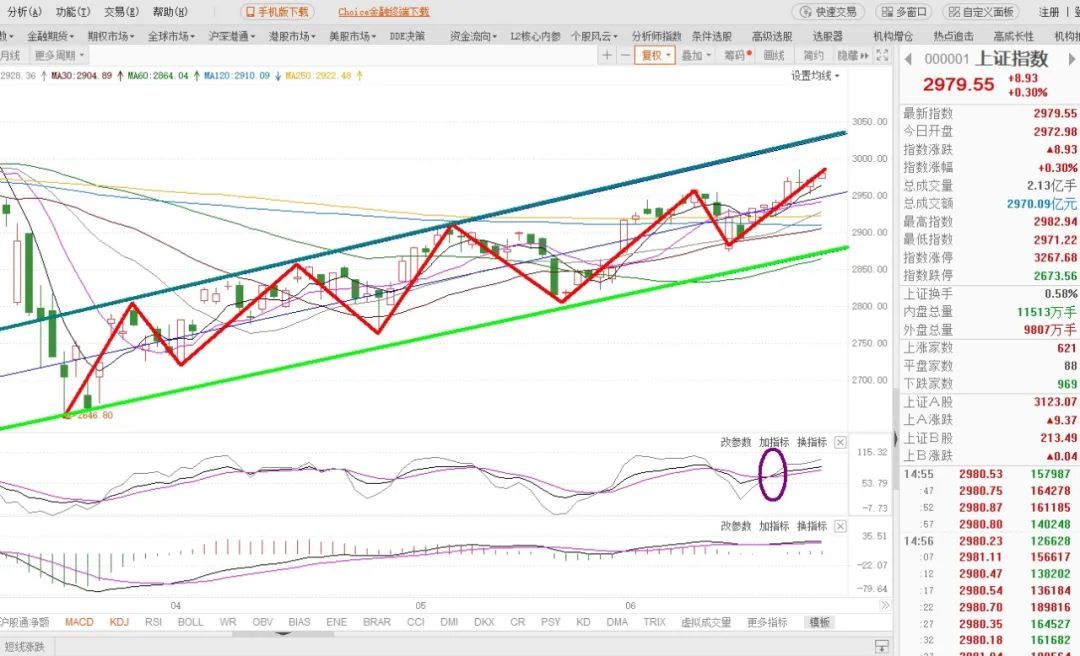The width and height of the screenshot is (1080, 656).
Task: Open 分析师指数 nav item
Action: (x=656, y=36)
